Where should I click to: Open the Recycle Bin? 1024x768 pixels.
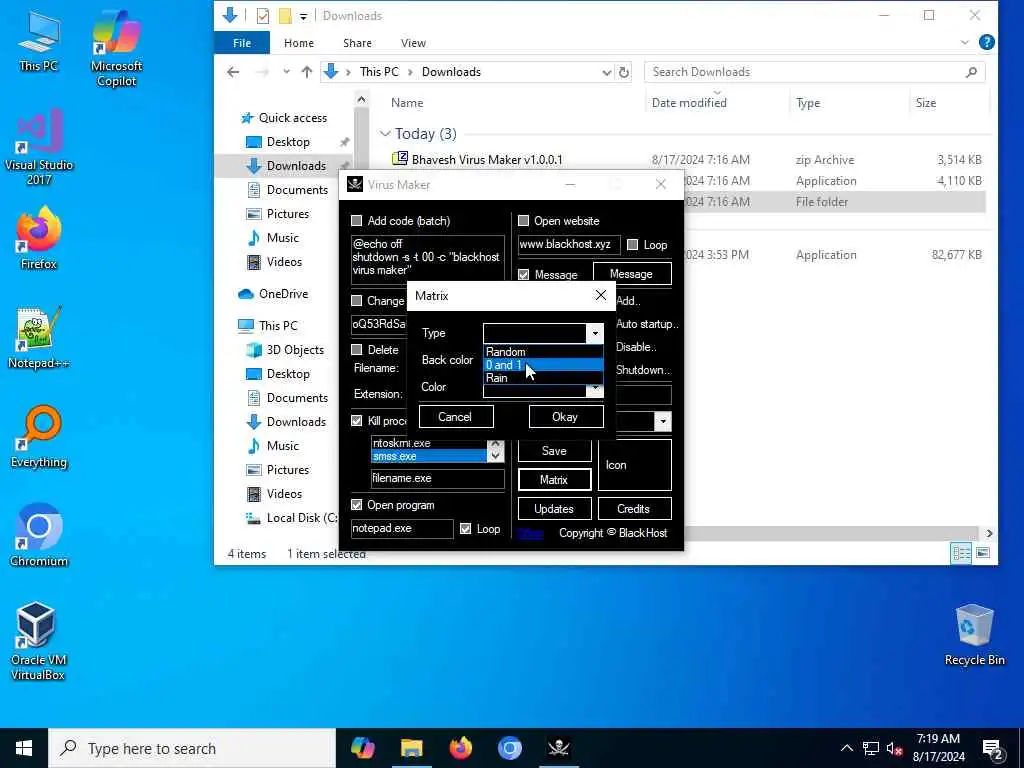click(974, 635)
